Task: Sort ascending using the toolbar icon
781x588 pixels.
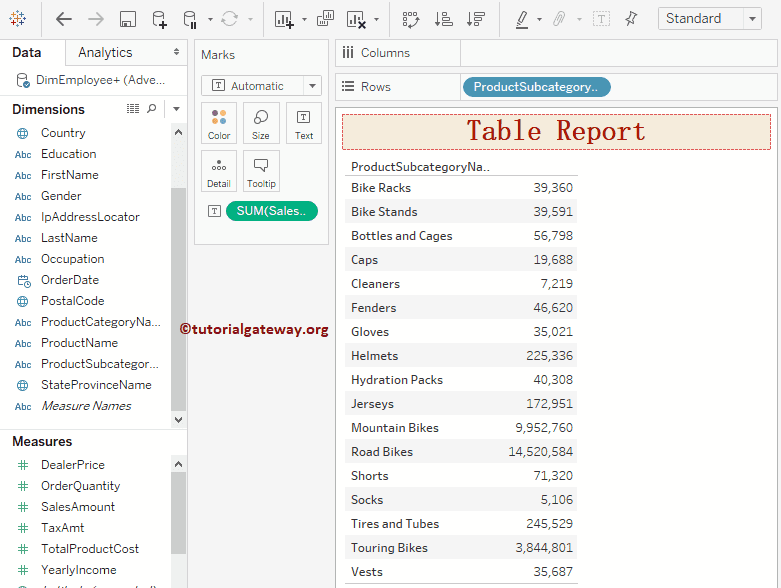Action: [x=444, y=19]
